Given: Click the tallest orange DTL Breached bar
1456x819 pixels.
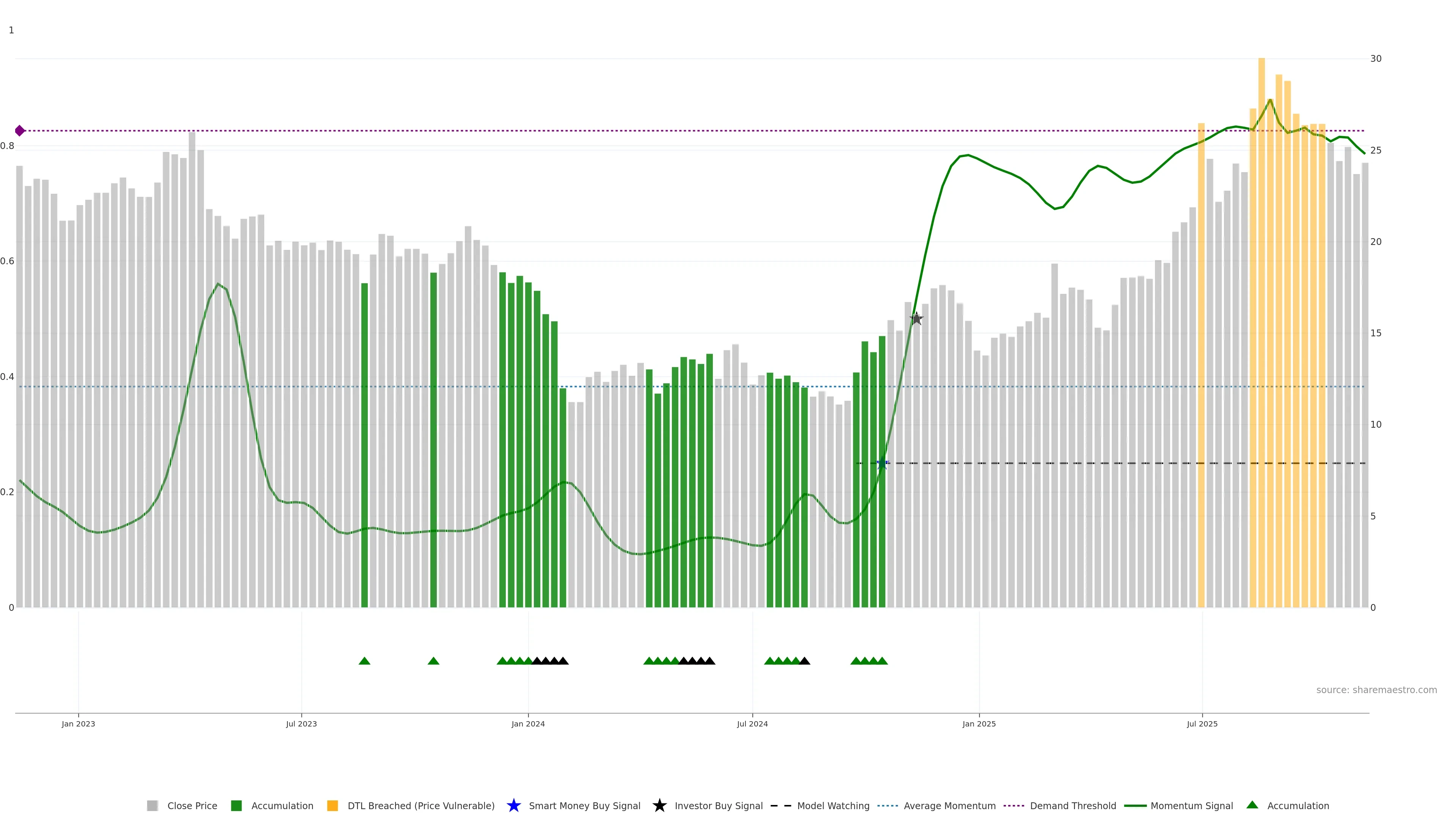Looking at the screenshot, I should pyautogui.click(x=1261, y=339).
